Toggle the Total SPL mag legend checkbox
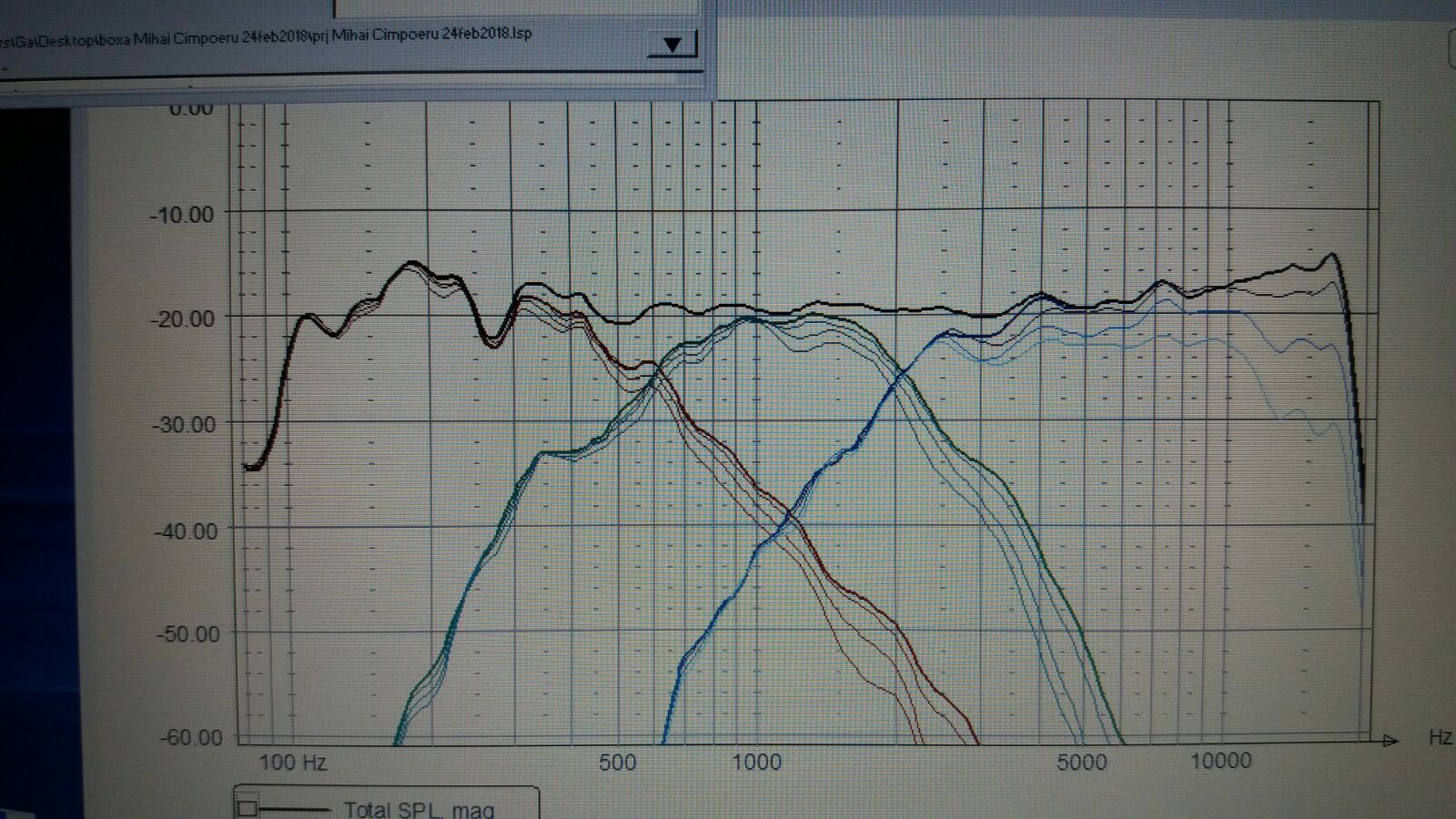1456x819 pixels. point(247,808)
